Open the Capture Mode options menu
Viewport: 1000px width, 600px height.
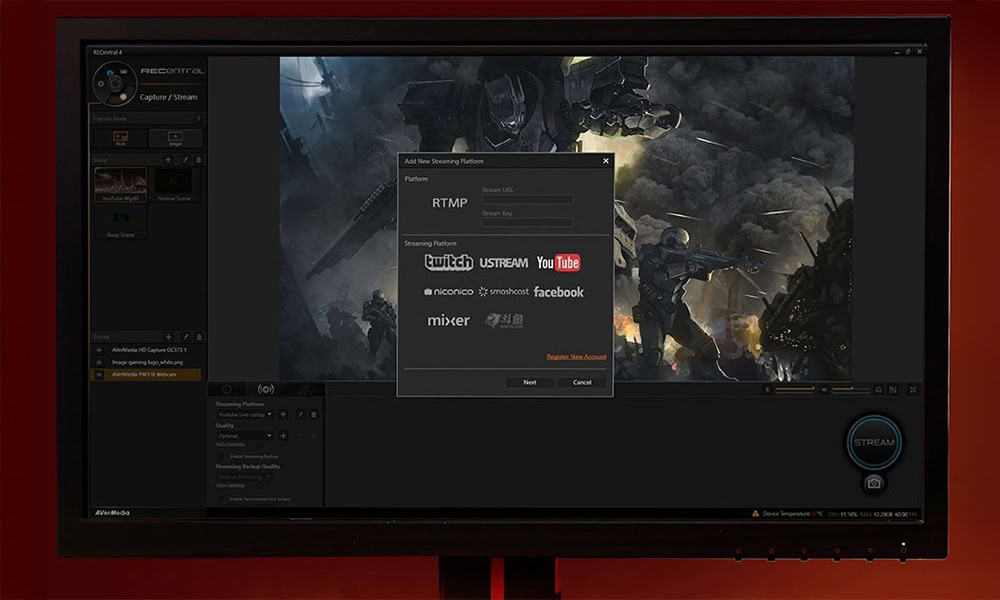tap(198, 118)
